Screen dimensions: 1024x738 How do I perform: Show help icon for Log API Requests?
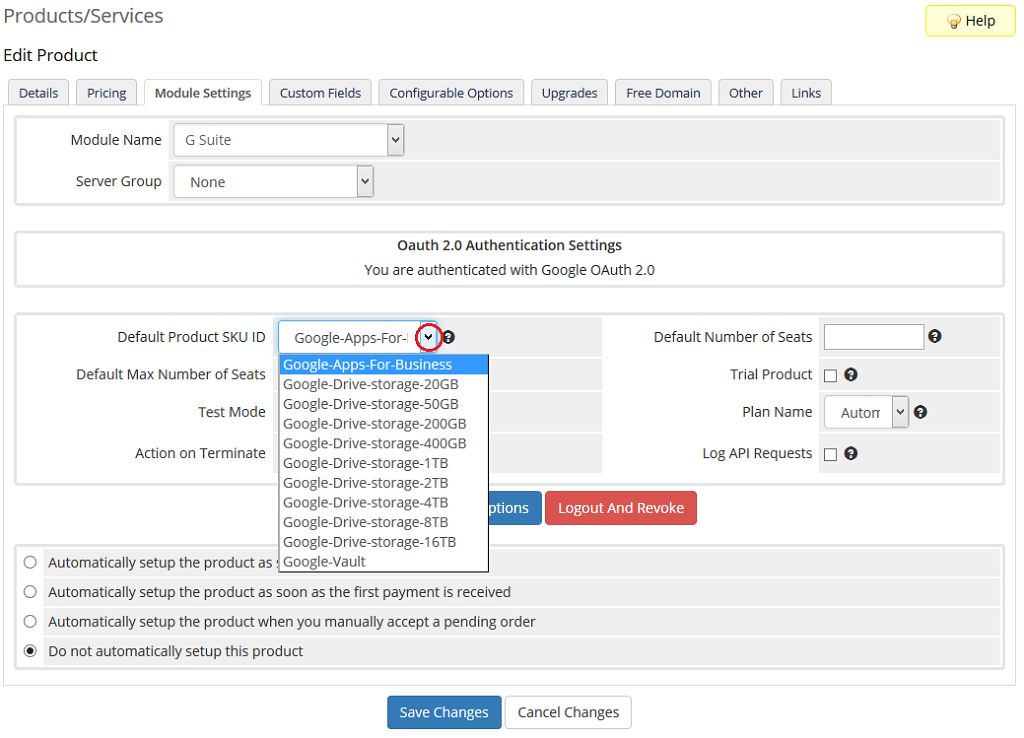click(850, 453)
